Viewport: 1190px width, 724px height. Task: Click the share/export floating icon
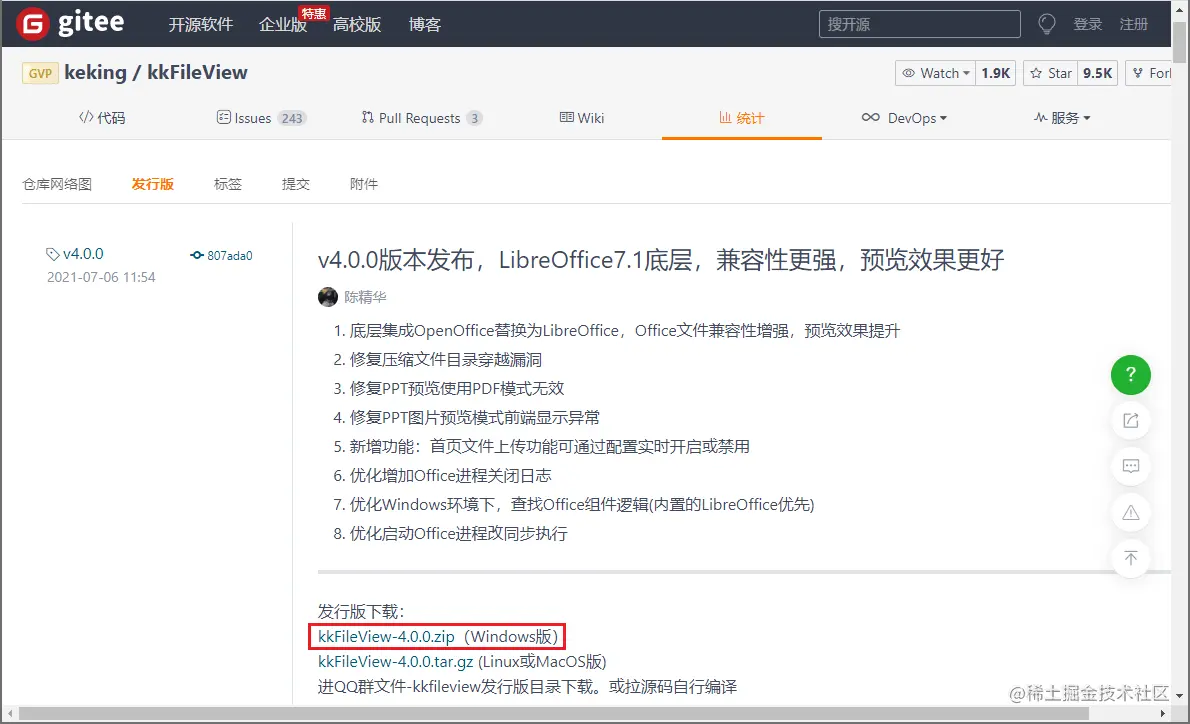tap(1130, 420)
